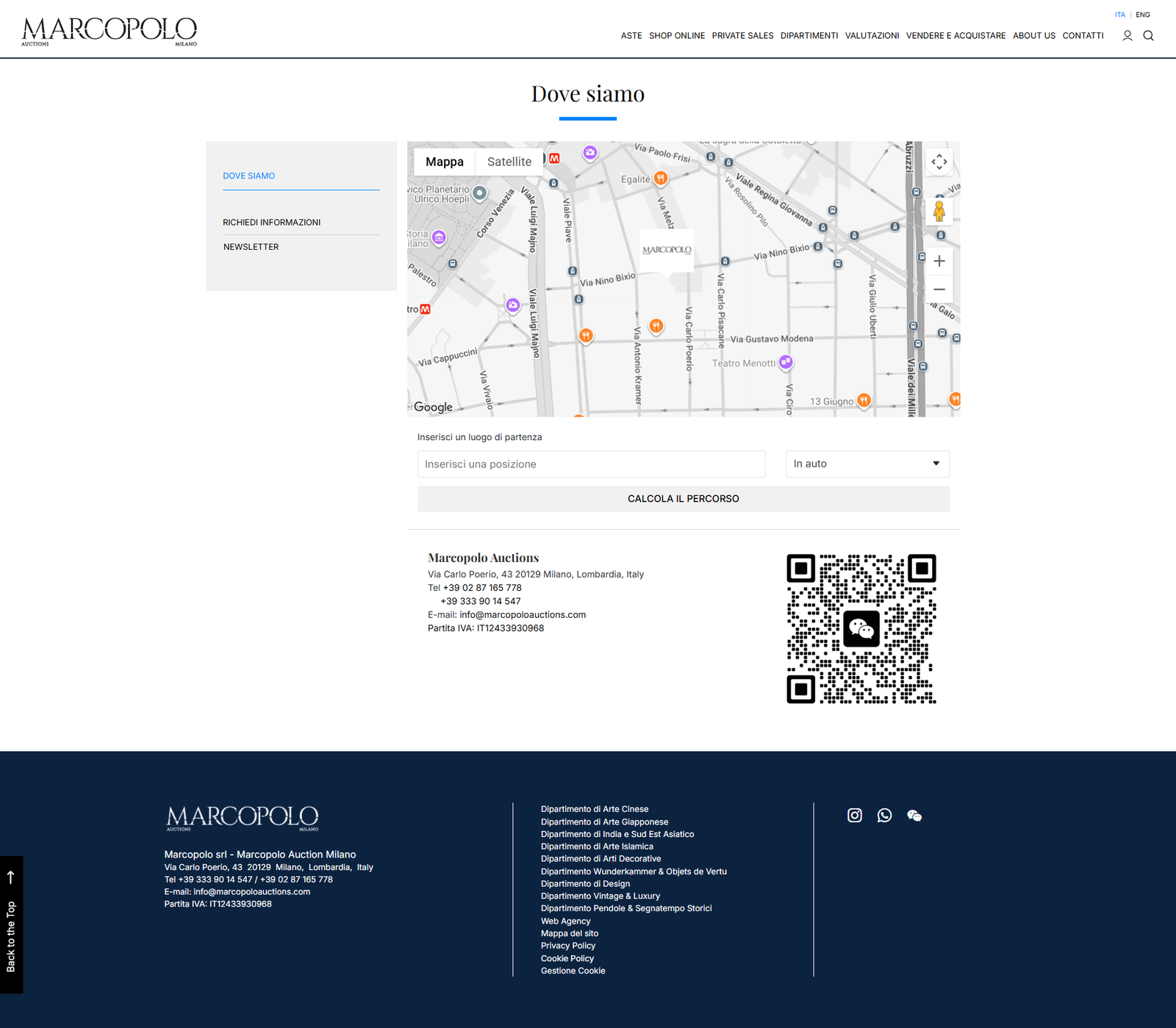Open Dipartimento Pendole & Segnatempo Storici link
1176x1028 pixels.
point(626,908)
